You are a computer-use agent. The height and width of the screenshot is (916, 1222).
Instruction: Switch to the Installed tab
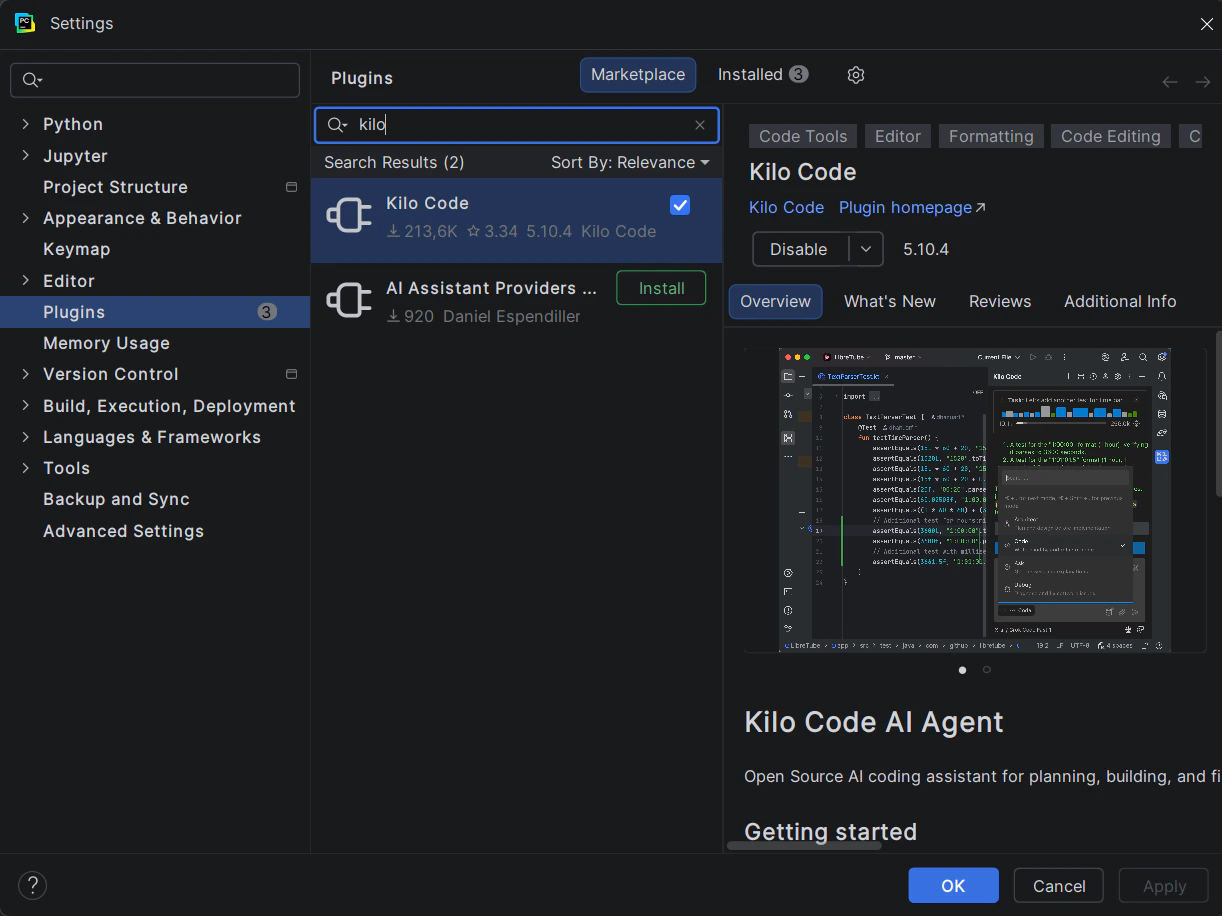[x=752, y=74]
